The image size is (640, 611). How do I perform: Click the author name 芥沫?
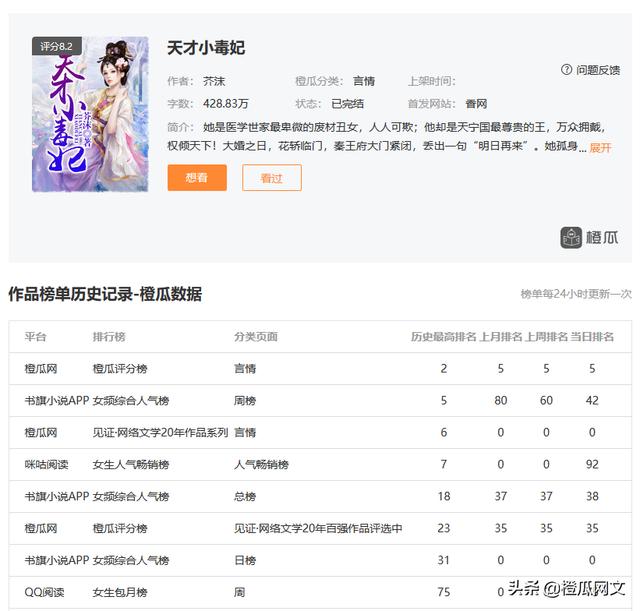[214, 81]
